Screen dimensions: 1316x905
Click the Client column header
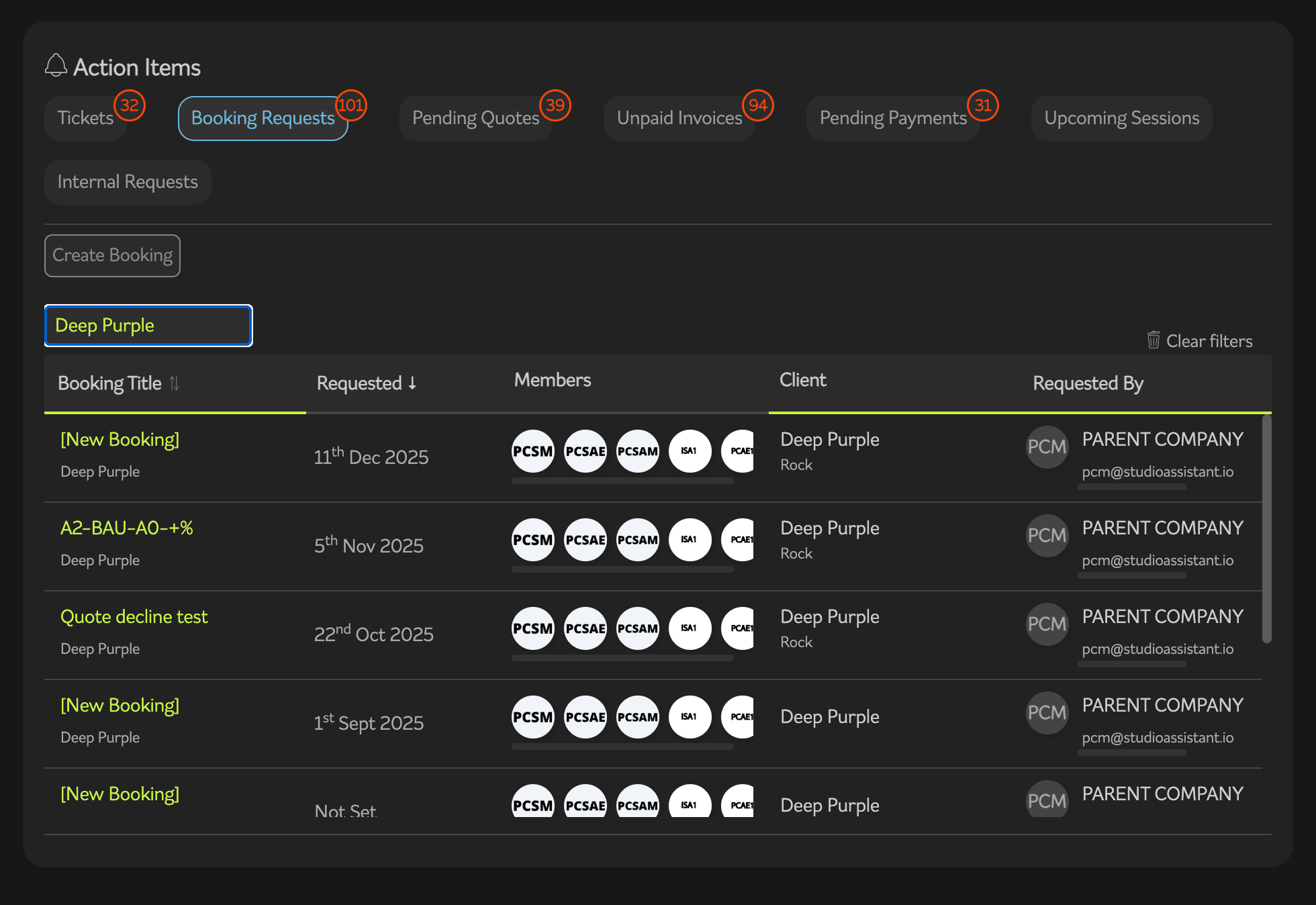click(x=803, y=380)
